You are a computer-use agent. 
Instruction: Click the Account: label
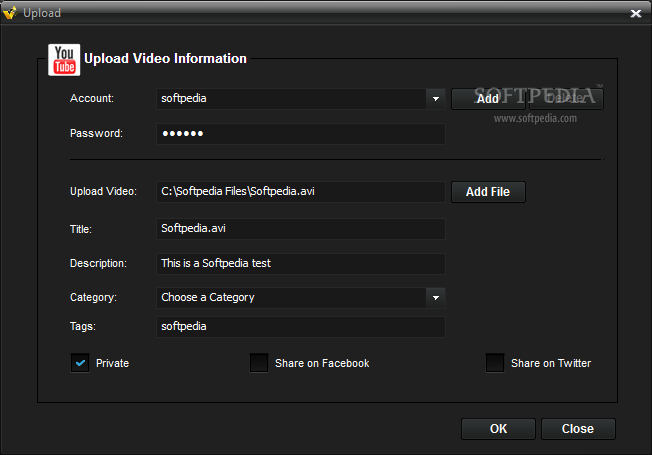(92, 99)
